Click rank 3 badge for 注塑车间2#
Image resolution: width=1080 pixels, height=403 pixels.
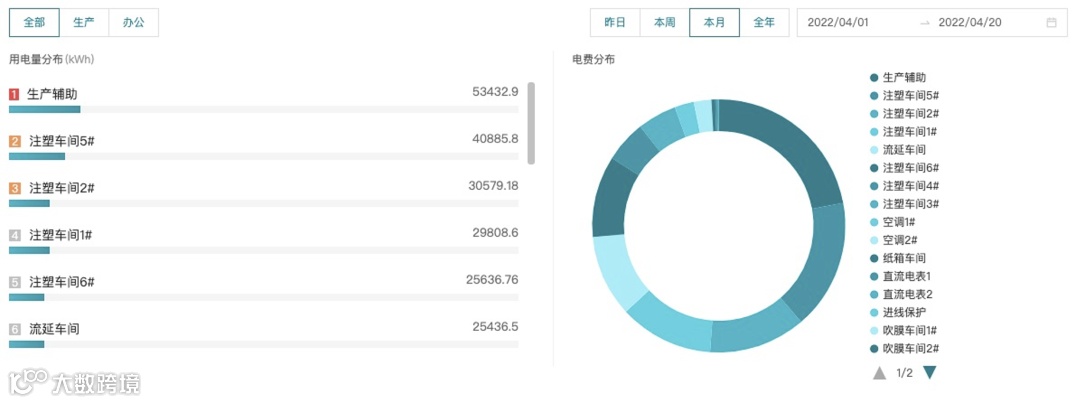point(15,188)
